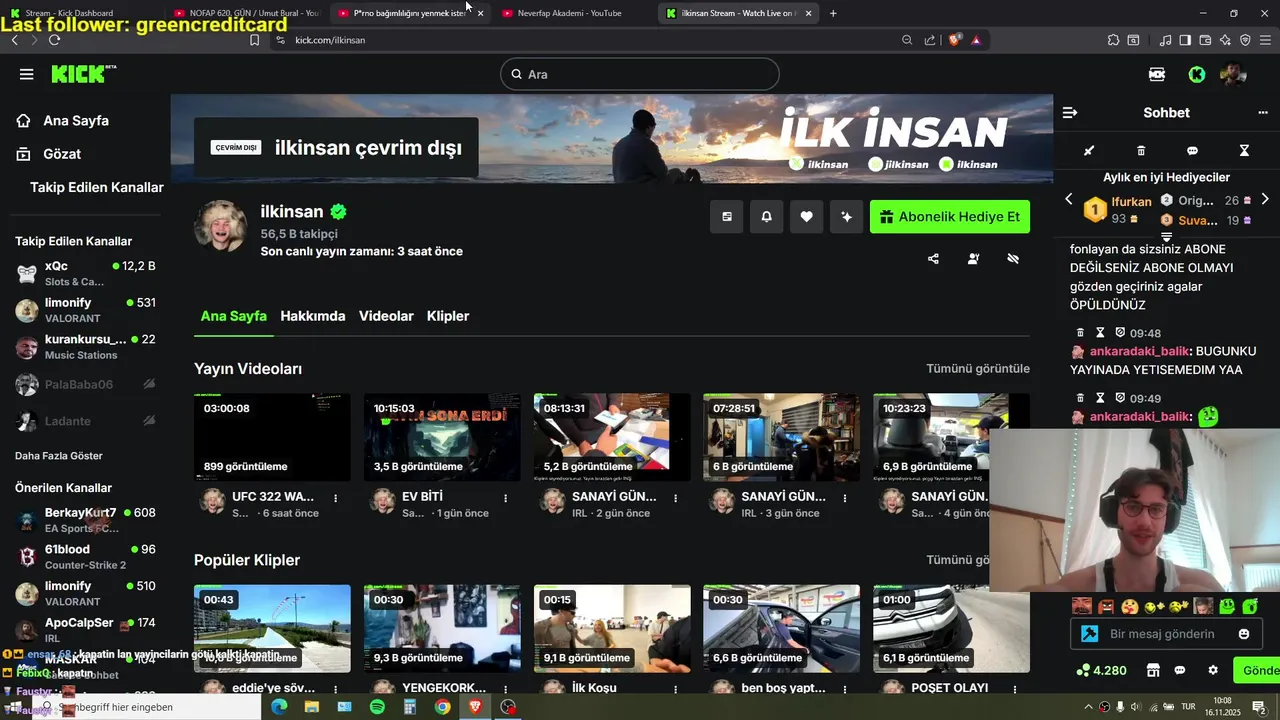Switch to Hakkımda tab
The image size is (1280, 720).
(x=313, y=316)
